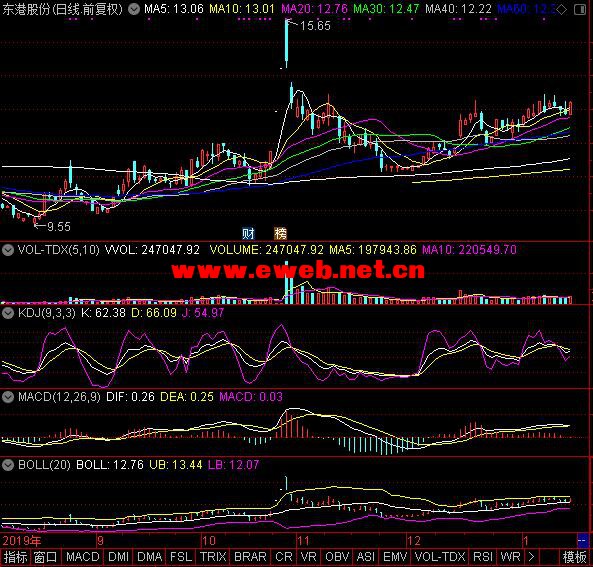This screenshot has height=567, width=593.
Task: Expand the KDJ(9,3,3) panel options arrow
Action: 8,313
